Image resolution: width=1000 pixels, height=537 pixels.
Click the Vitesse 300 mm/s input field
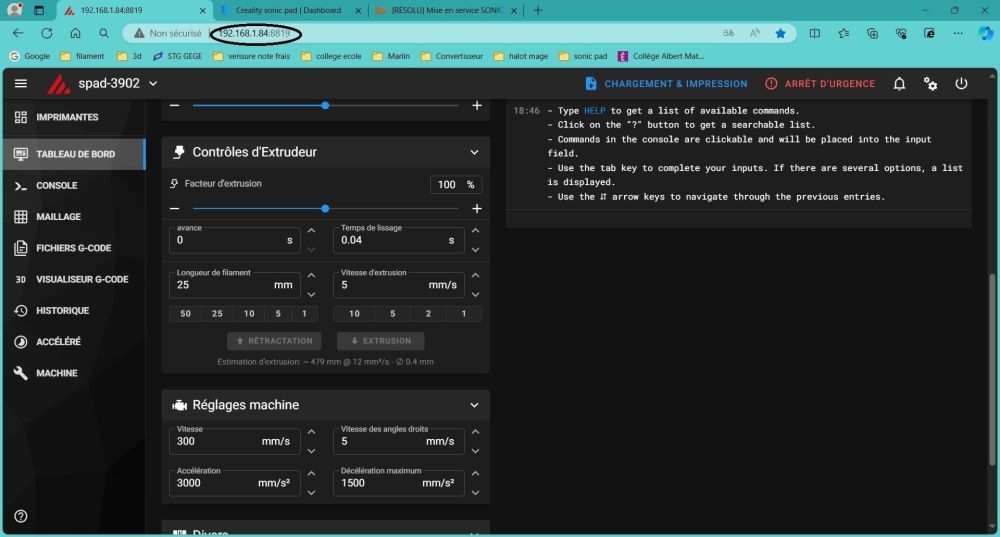tap(235, 441)
